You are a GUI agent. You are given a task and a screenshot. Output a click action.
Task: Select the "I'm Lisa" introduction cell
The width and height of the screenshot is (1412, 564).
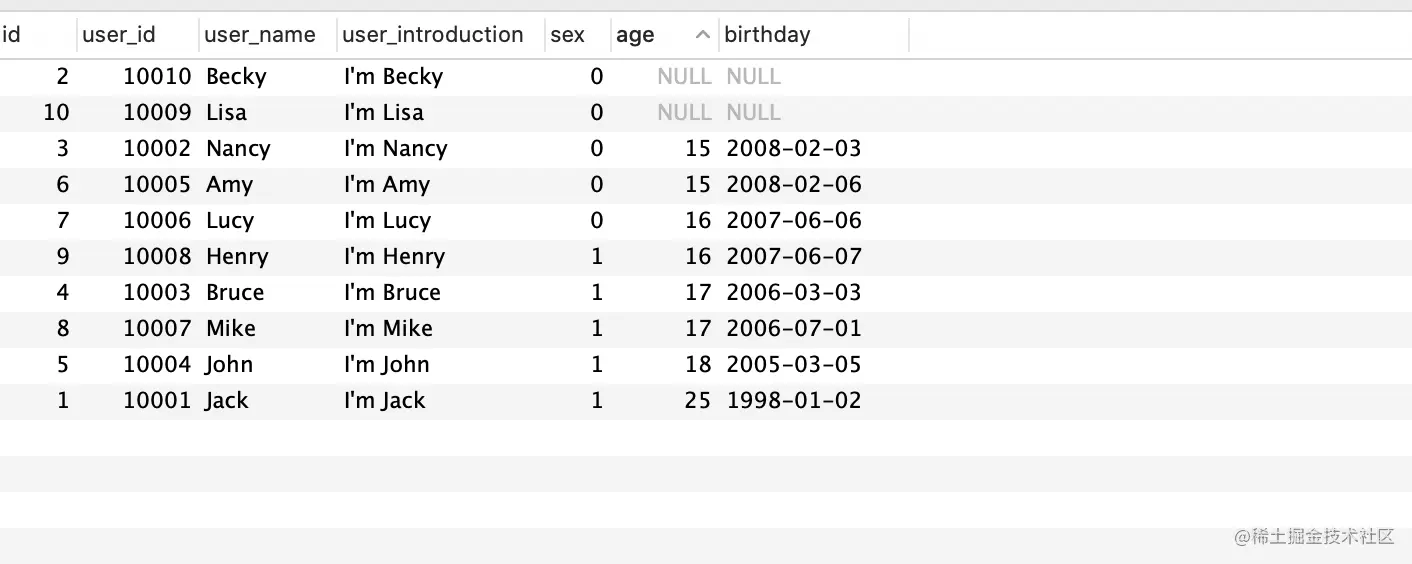click(x=384, y=113)
